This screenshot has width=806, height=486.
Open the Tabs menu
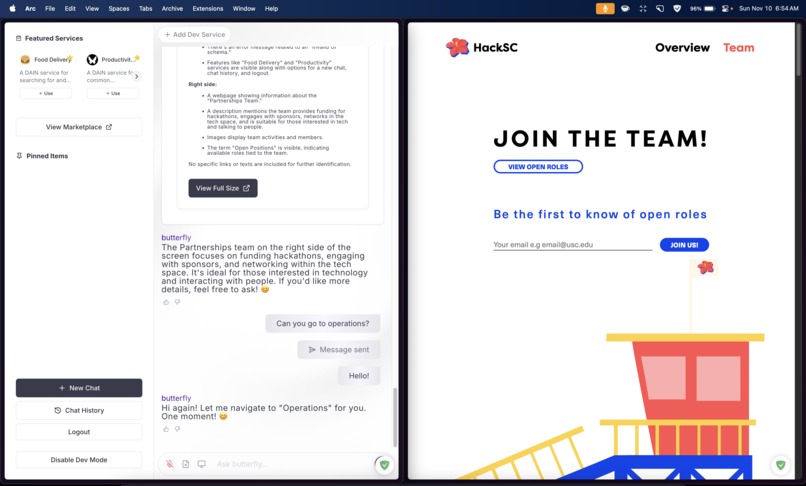[x=145, y=9]
